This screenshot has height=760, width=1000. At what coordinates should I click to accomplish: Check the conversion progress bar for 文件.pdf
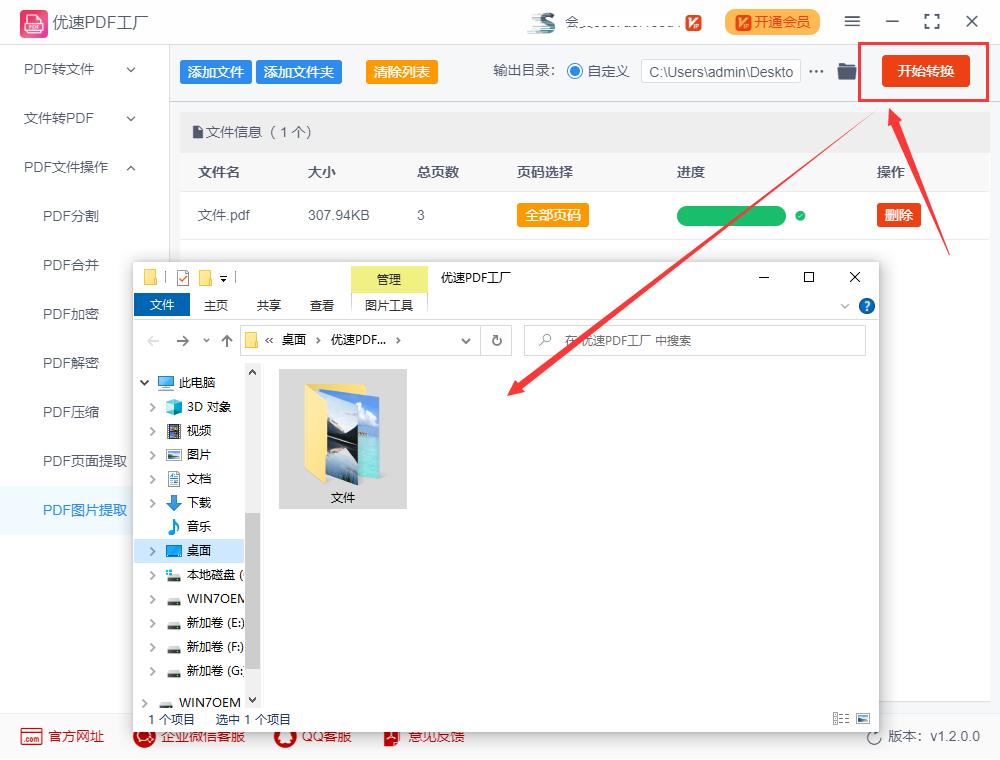click(x=731, y=215)
